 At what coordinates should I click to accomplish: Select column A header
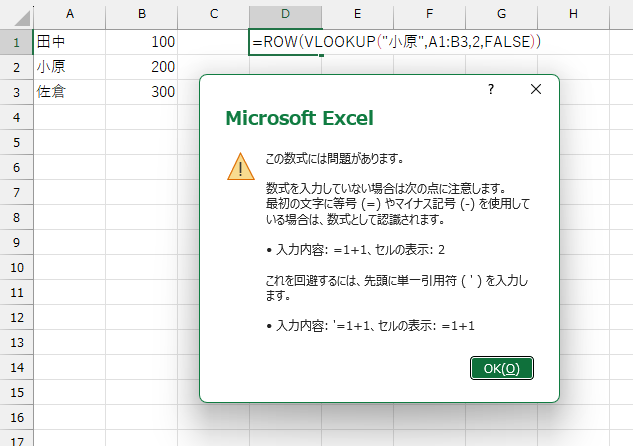pos(70,14)
